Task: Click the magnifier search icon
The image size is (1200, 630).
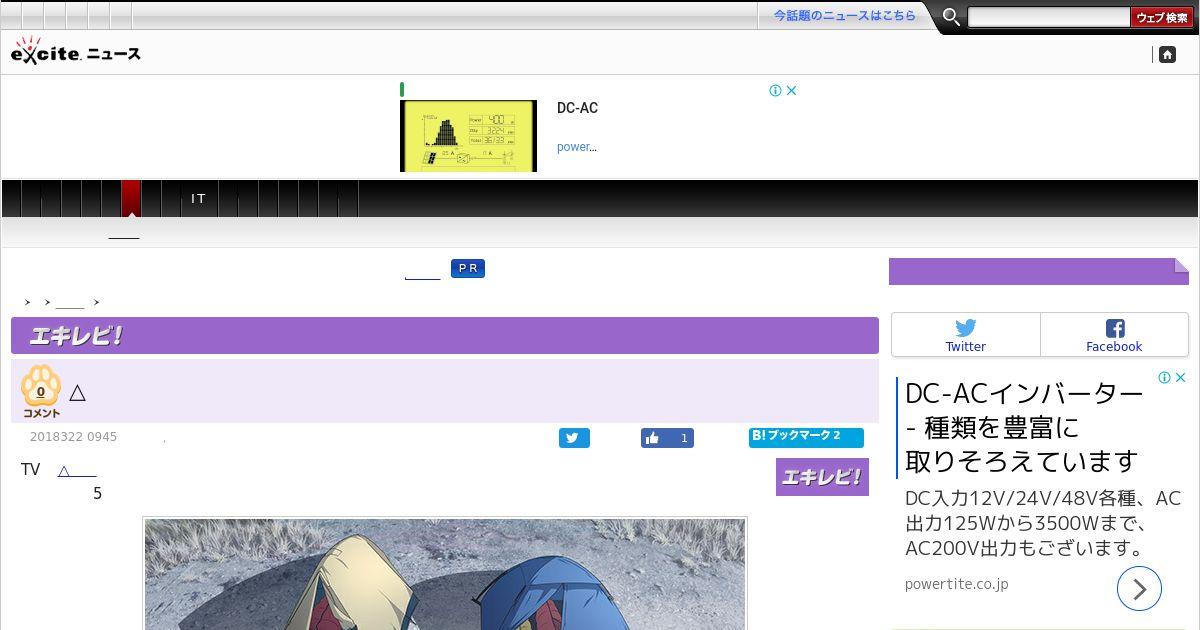Action: coord(951,17)
